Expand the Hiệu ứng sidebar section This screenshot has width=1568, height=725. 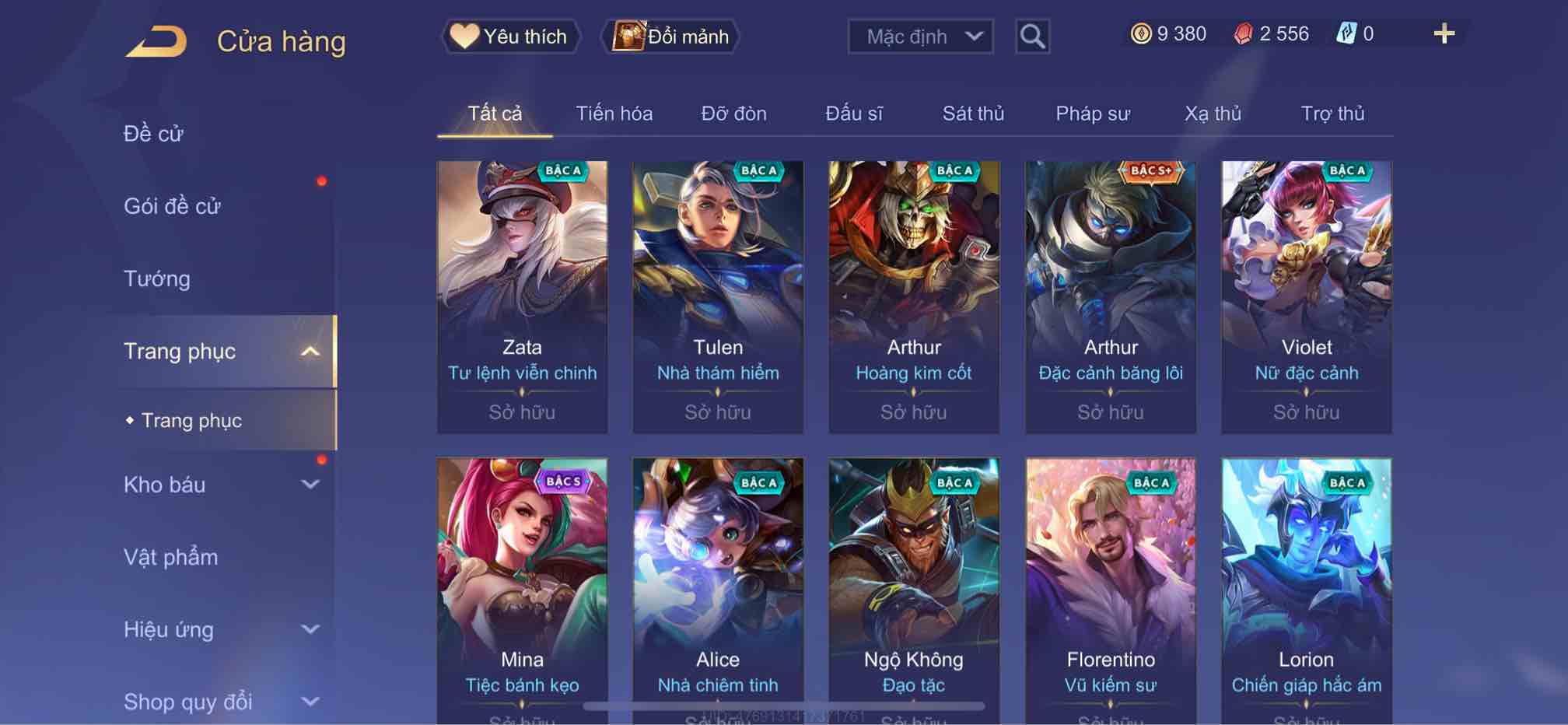310,629
